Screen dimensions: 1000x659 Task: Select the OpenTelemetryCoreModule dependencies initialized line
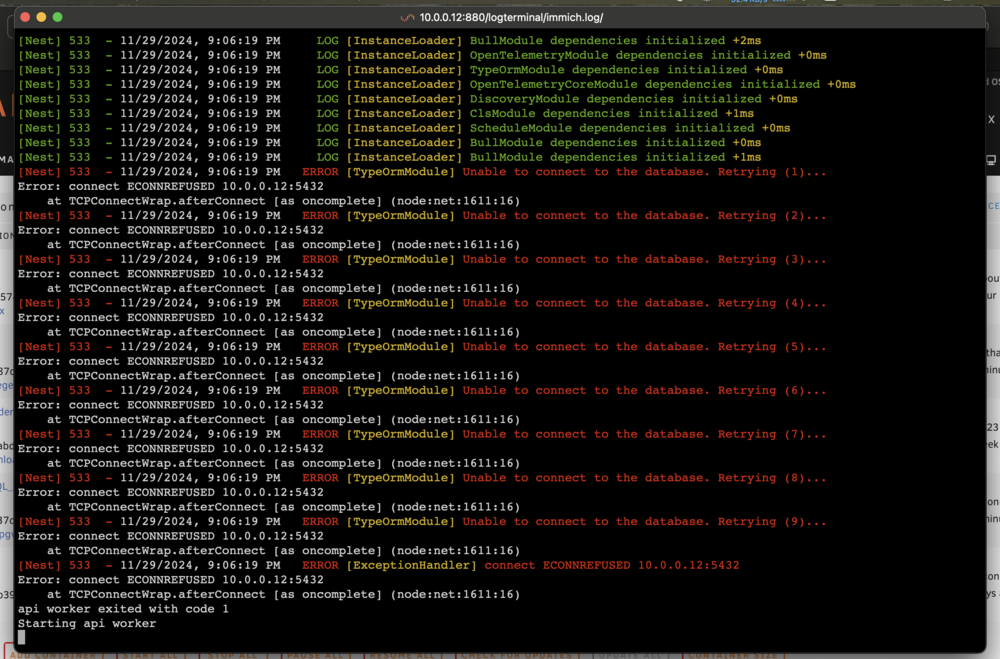point(437,85)
